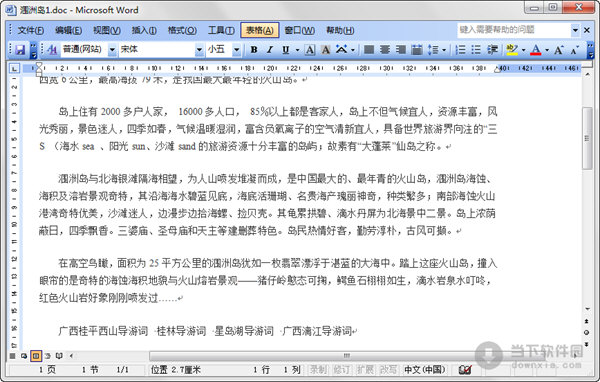
Task: Click the spelling and grammar status icon
Action: (465, 370)
